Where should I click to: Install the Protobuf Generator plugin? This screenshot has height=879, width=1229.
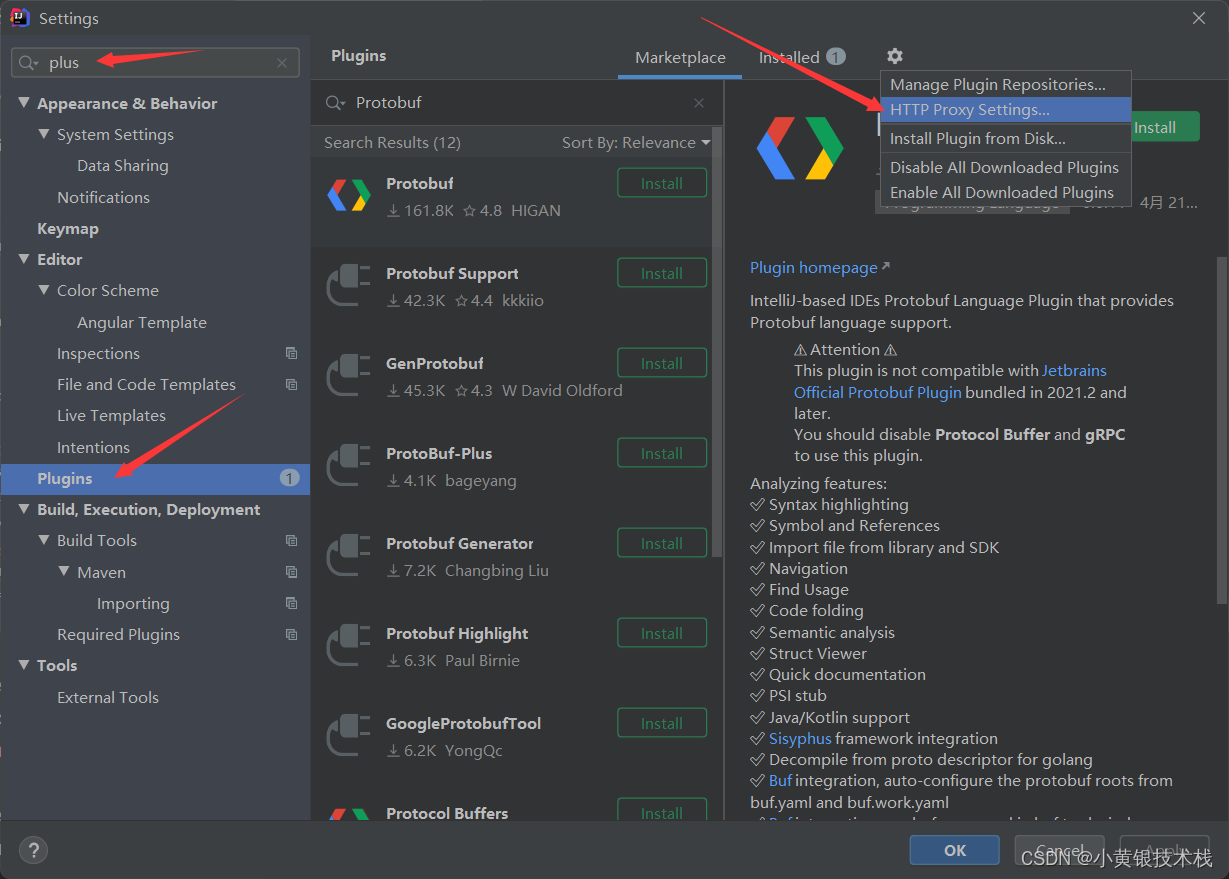point(662,543)
